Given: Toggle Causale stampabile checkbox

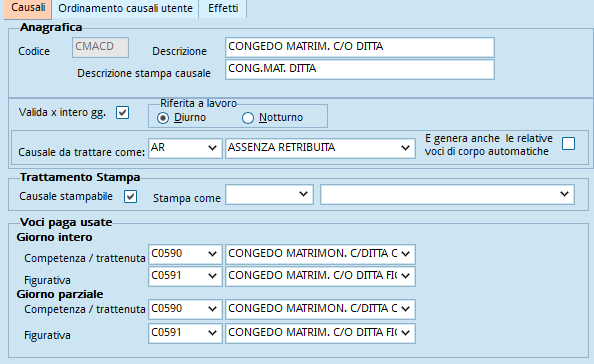Looking at the screenshot, I should click(x=130, y=197).
